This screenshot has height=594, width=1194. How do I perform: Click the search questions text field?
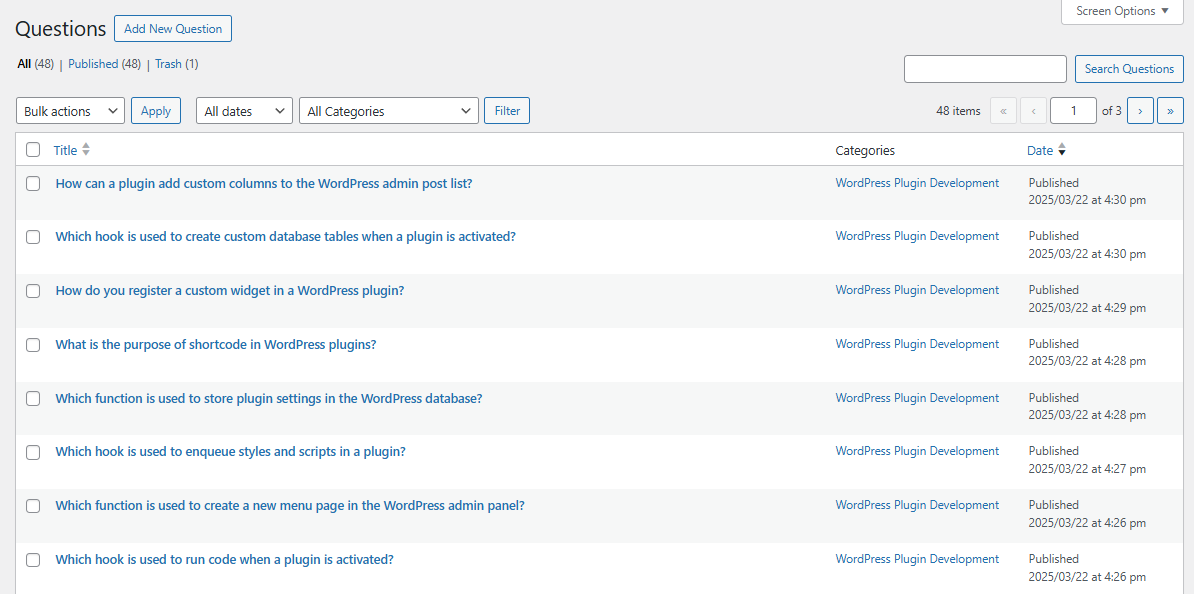pyautogui.click(x=985, y=69)
